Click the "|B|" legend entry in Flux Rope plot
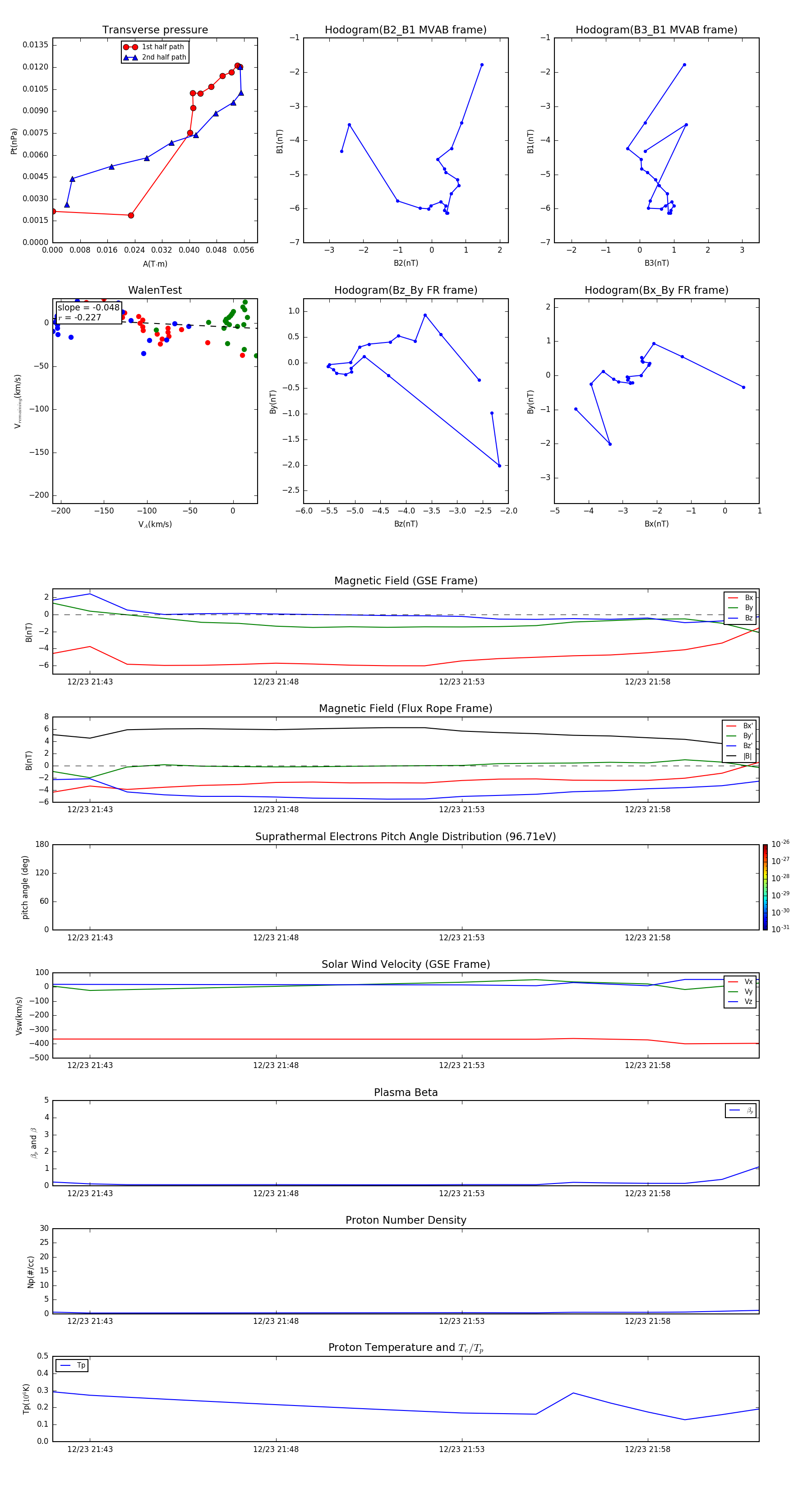This screenshot has width=812, height=1489. (739, 756)
